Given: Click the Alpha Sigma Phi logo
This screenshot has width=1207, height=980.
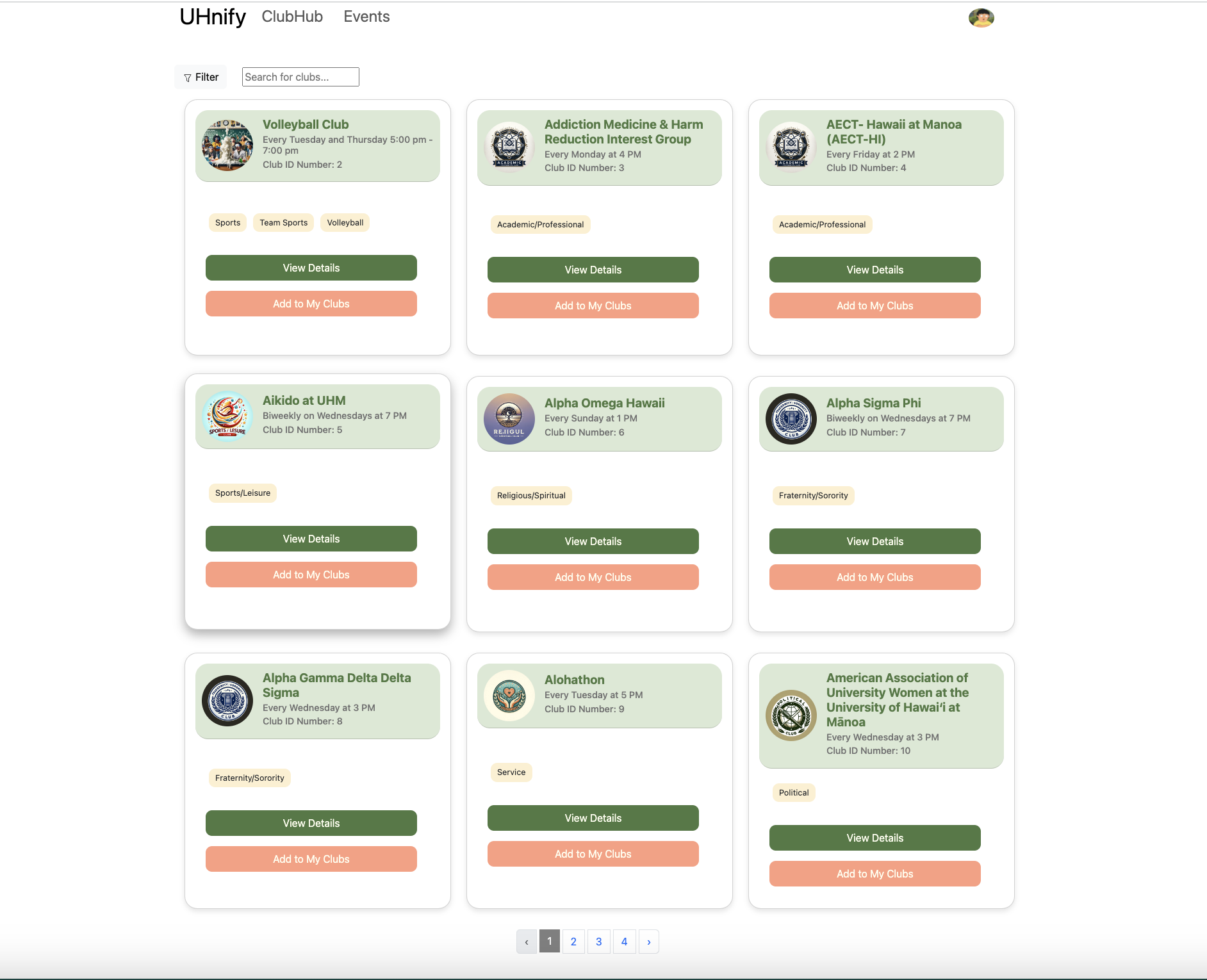Looking at the screenshot, I should tap(791, 419).
